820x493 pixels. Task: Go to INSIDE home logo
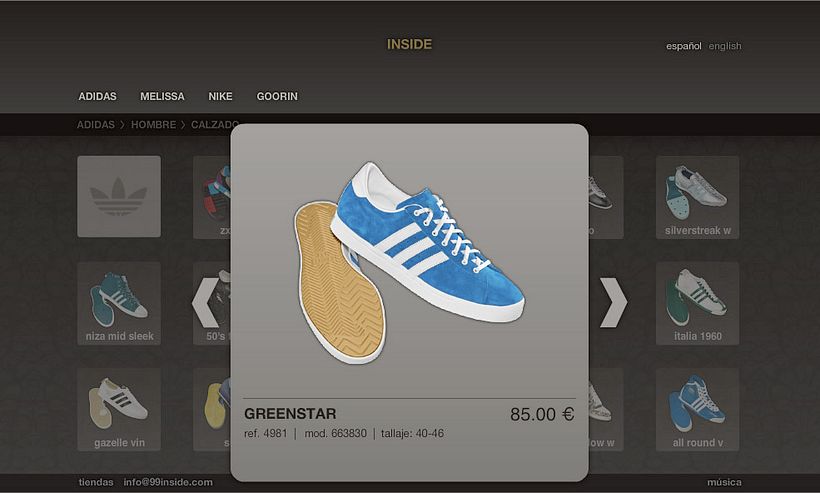pos(409,44)
